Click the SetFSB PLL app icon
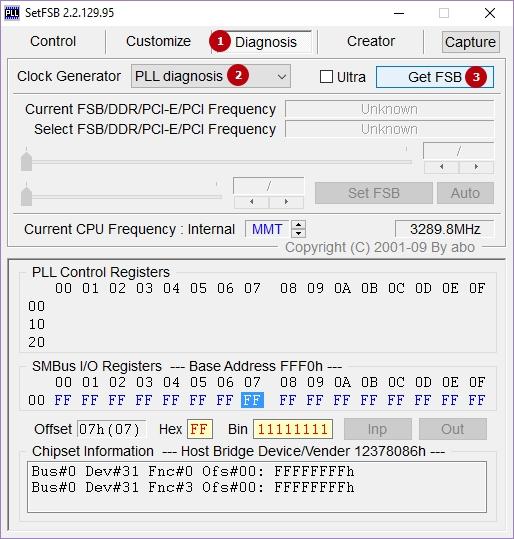 pyautogui.click(x=12, y=13)
